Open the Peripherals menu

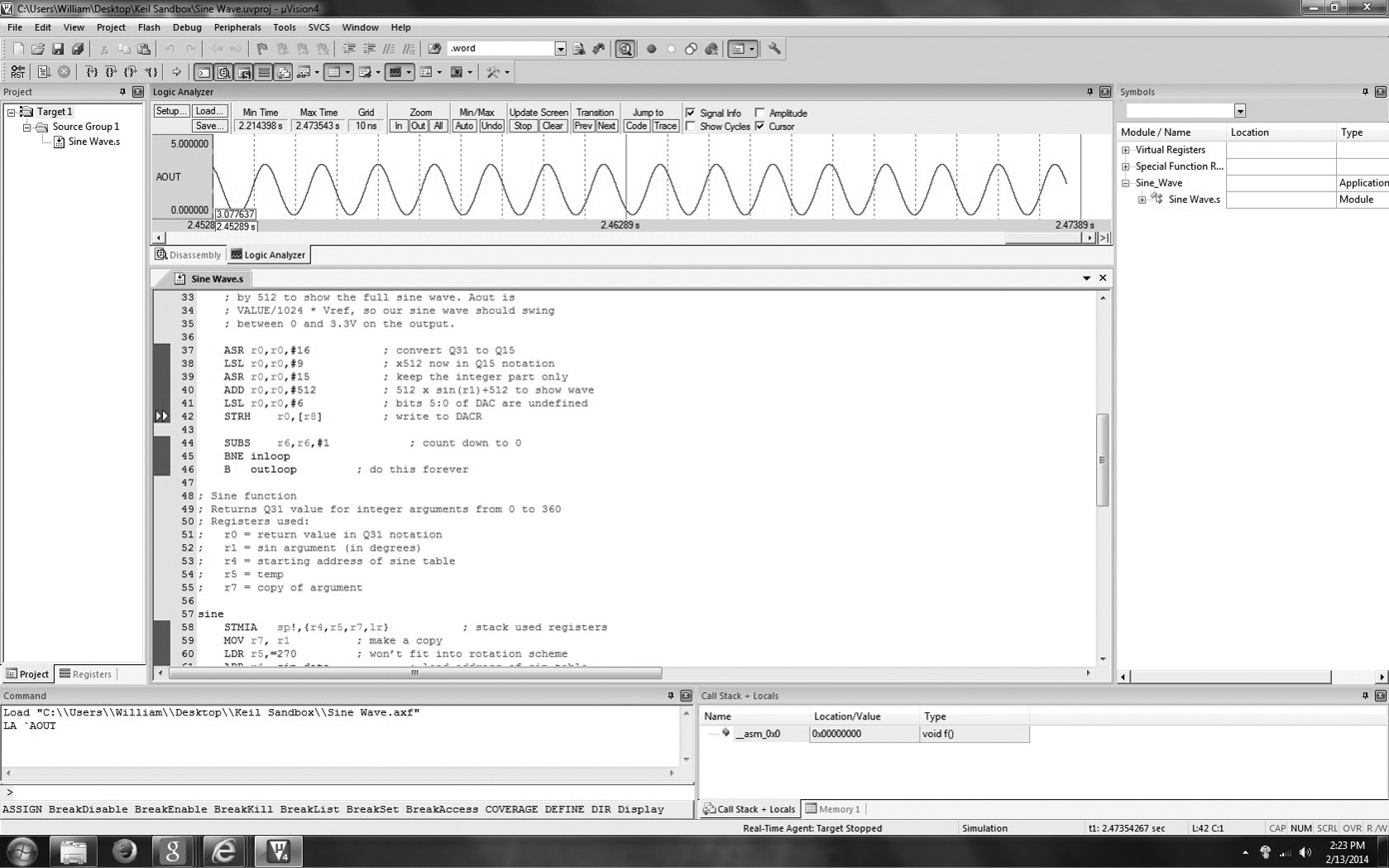(237, 27)
